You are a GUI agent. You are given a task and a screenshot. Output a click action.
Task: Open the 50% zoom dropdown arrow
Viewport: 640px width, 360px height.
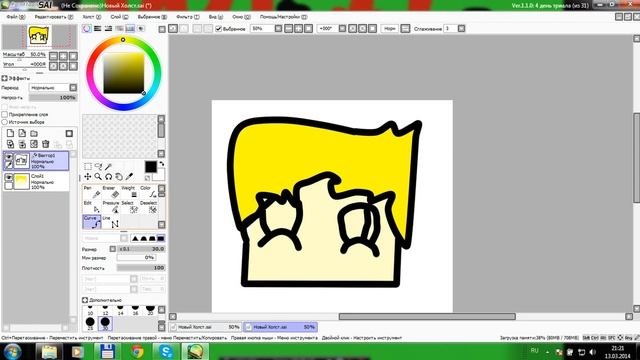278,29
